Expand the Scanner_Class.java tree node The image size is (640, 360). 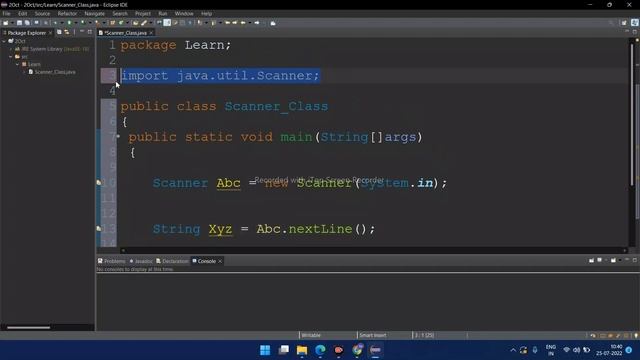point(24,72)
